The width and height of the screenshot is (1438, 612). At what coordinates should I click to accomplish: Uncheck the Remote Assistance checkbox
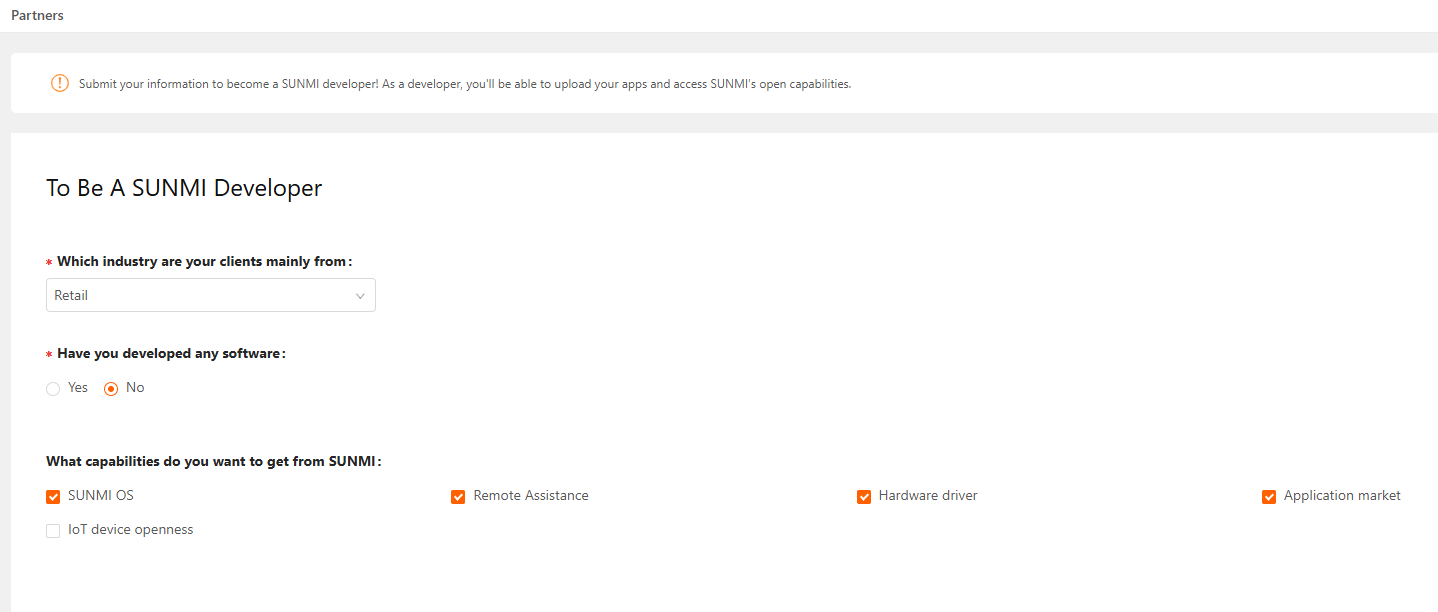point(458,497)
